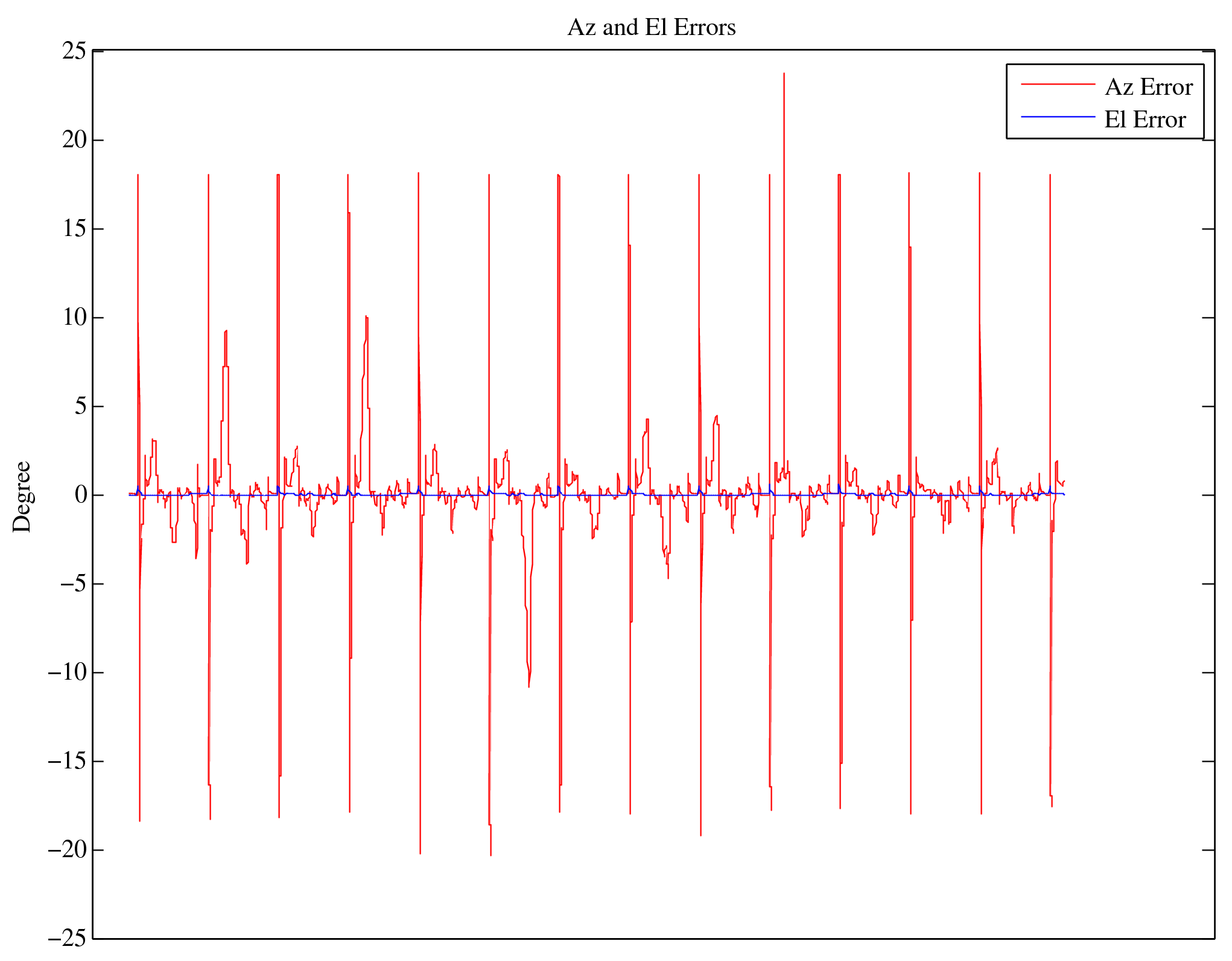Click the 'Degree' y-axis label
Image resolution: width=1232 pixels, height=961 pixels.
[x=22, y=496]
